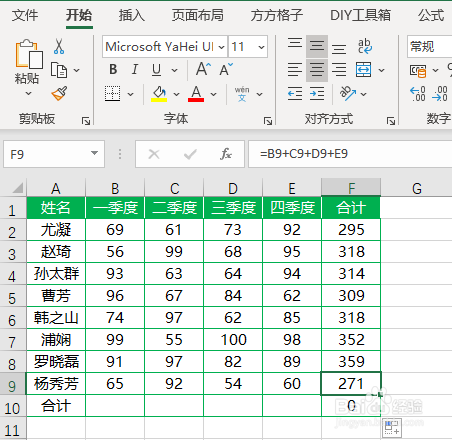Image resolution: width=452 pixels, height=440 pixels.
Task: Open the font size dropdown
Action: [x=261, y=47]
